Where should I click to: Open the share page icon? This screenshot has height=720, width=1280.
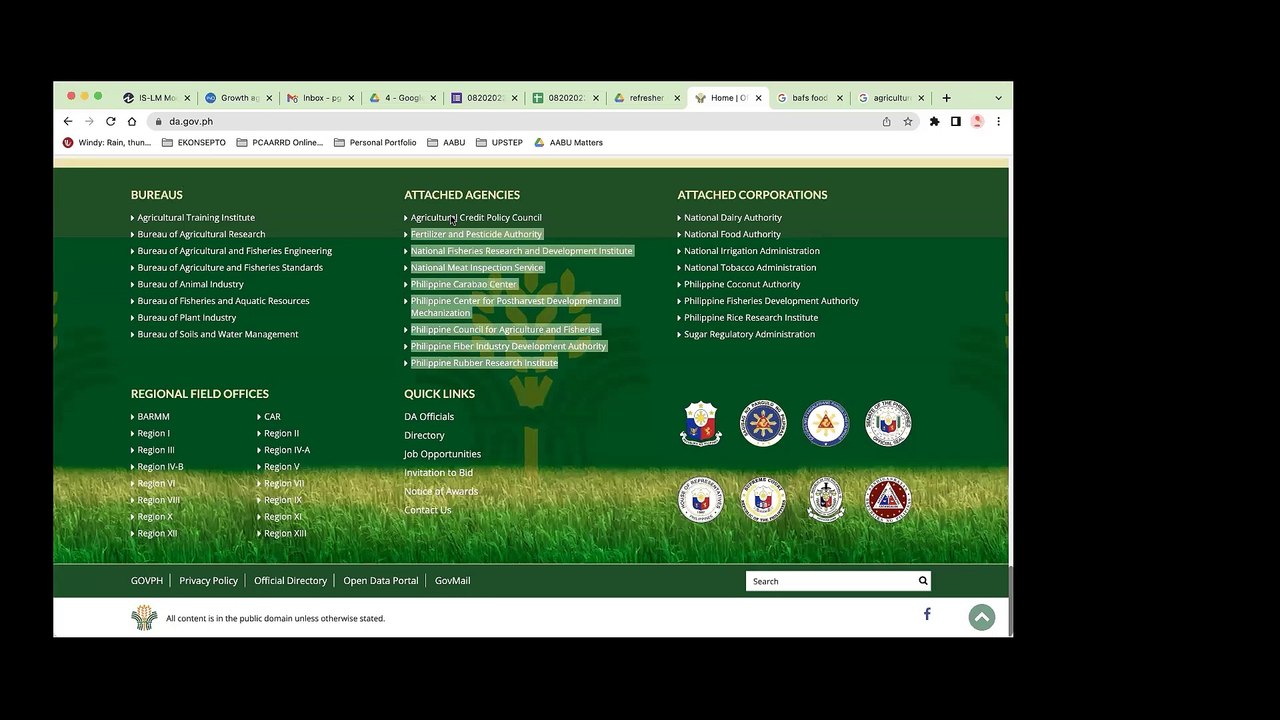point(886,121)
